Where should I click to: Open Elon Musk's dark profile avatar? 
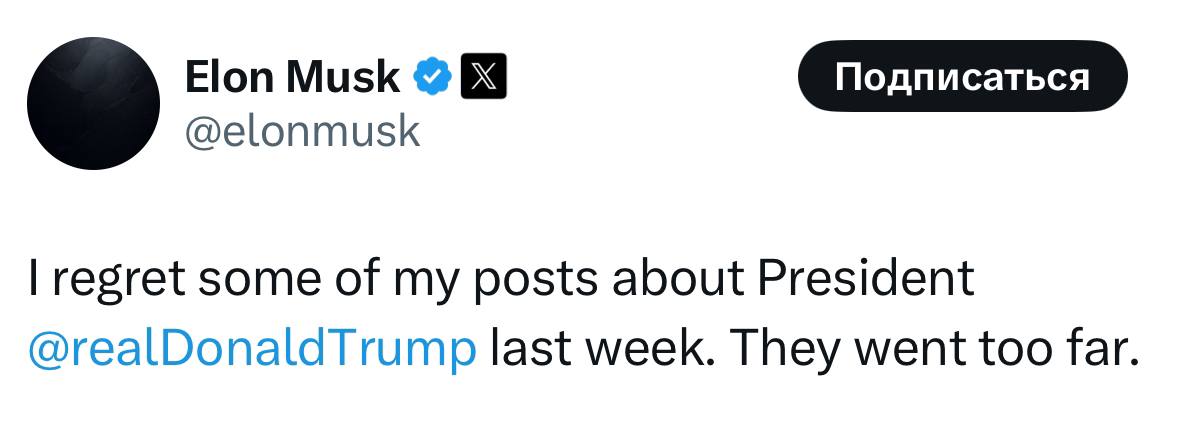(93, 103)
